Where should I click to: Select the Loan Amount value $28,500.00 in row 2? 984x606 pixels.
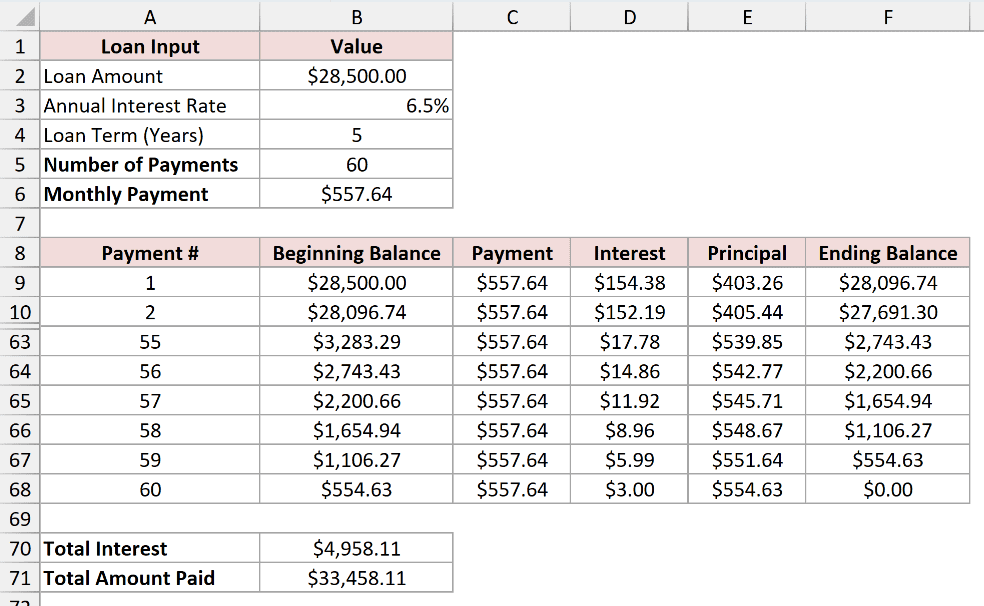pos(356,76)
